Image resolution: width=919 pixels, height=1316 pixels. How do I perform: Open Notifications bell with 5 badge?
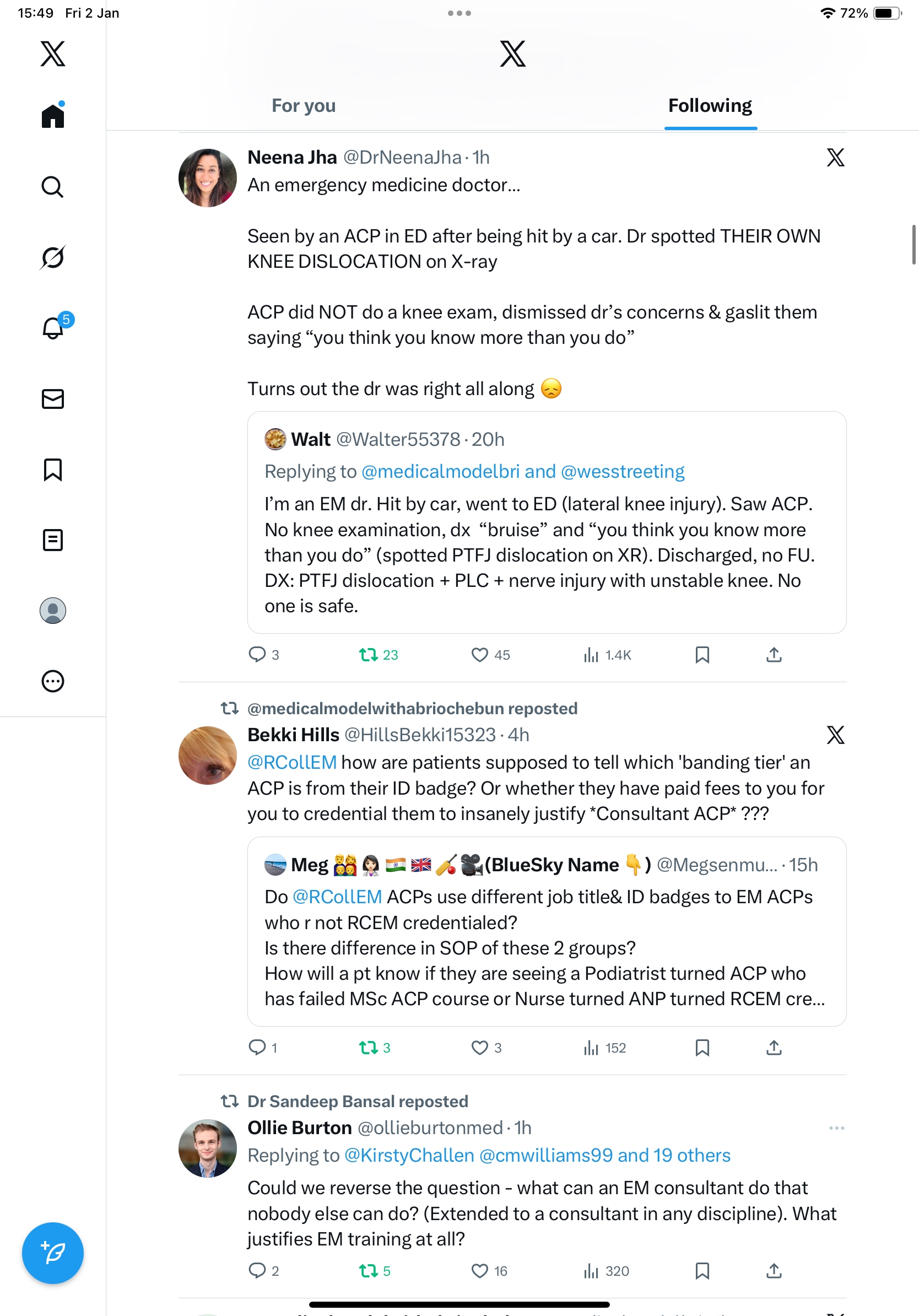coord(54,328)
